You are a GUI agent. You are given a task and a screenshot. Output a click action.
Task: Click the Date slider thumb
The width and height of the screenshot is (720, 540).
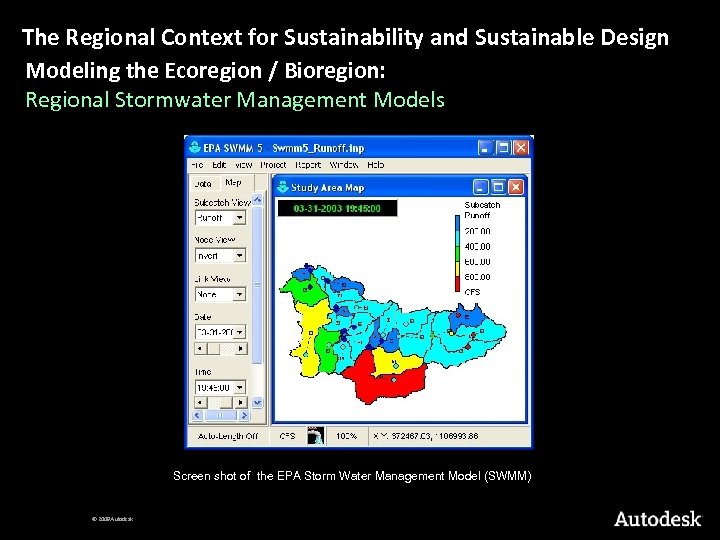pyautogui.click(x=213, y=349)
